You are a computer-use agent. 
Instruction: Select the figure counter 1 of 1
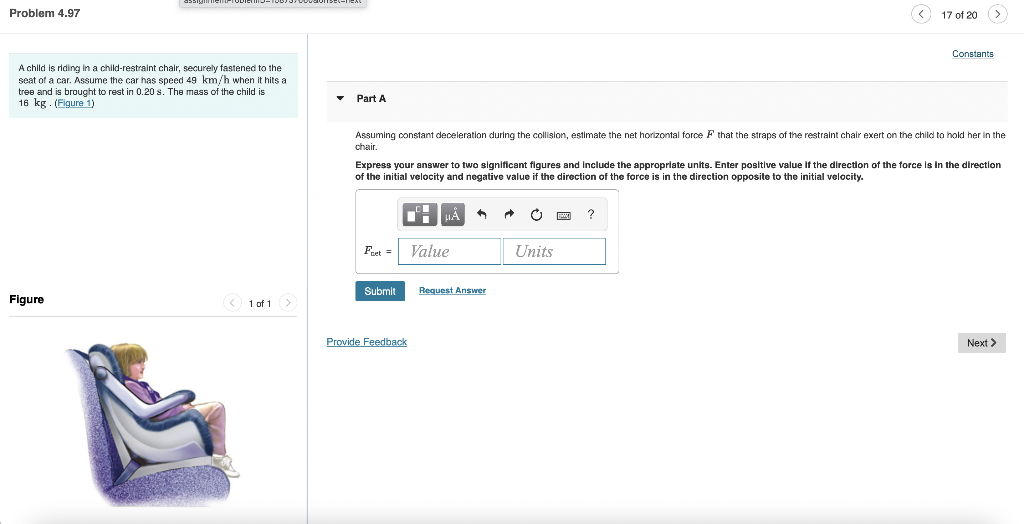[x=260, y=304]
